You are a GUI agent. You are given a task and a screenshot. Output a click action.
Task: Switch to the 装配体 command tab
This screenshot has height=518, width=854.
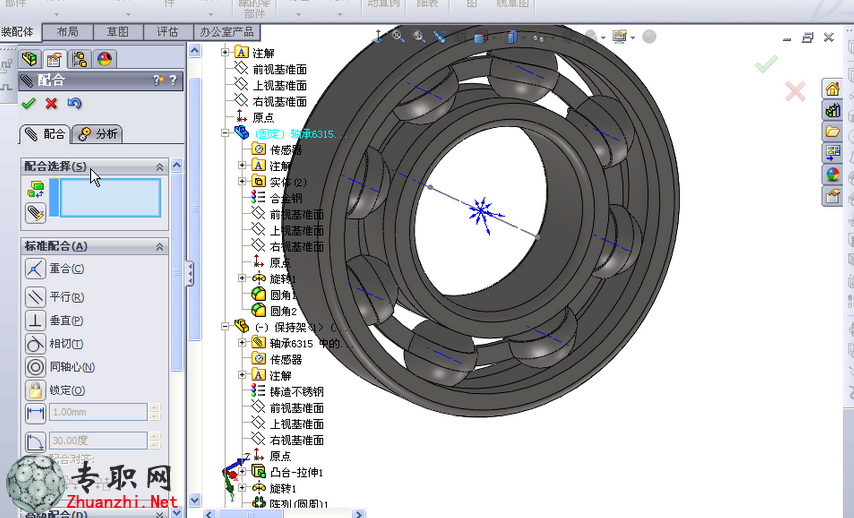coord(20,32)
